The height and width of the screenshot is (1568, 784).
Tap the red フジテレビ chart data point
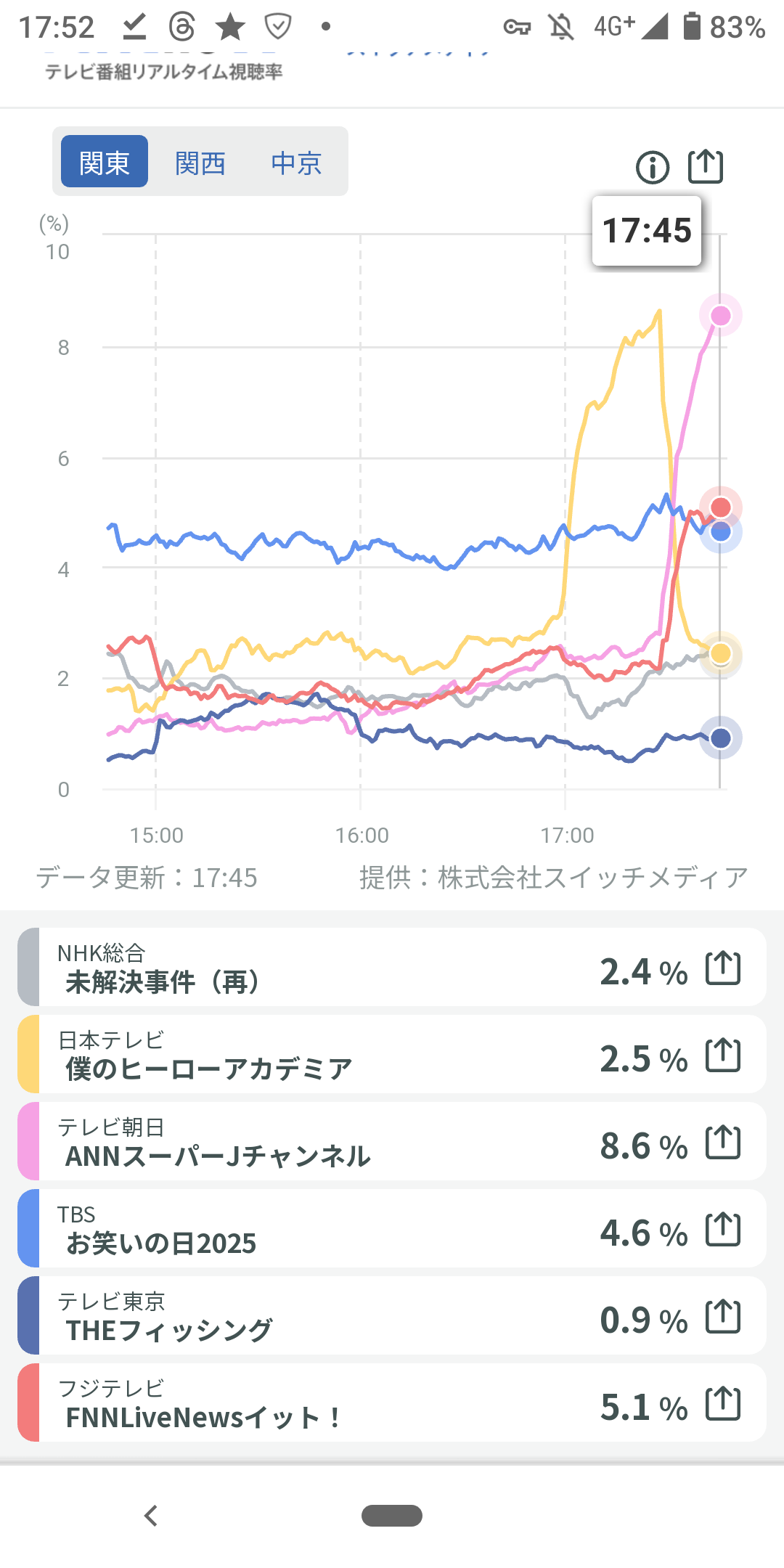pyautogui.click(x=720, y=507)
